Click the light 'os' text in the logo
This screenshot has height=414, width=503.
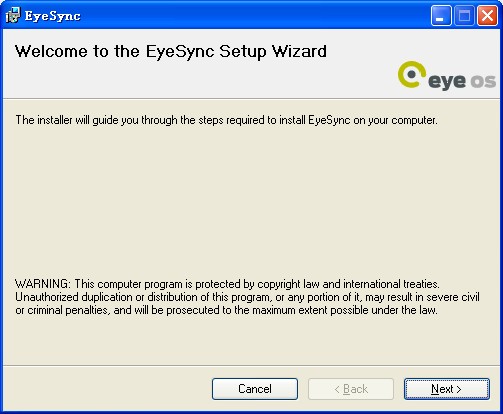click(x=483, y=81)
